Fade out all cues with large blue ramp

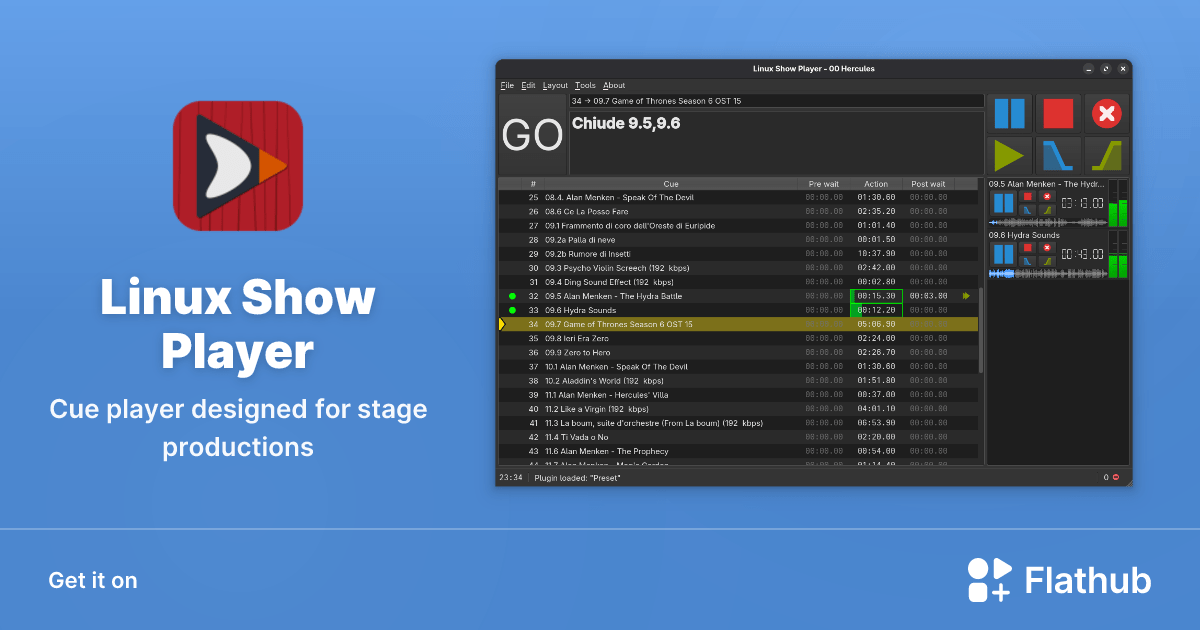(1058, 155)
